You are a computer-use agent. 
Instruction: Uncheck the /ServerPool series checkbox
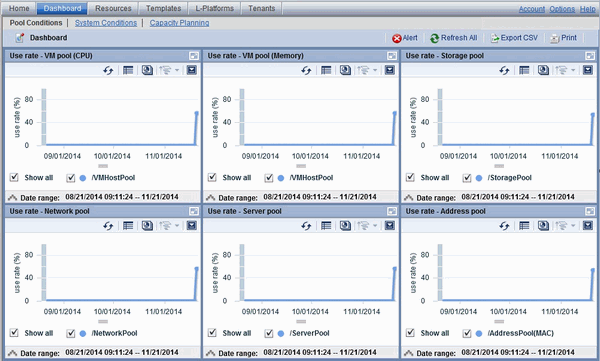coord(269,333)
